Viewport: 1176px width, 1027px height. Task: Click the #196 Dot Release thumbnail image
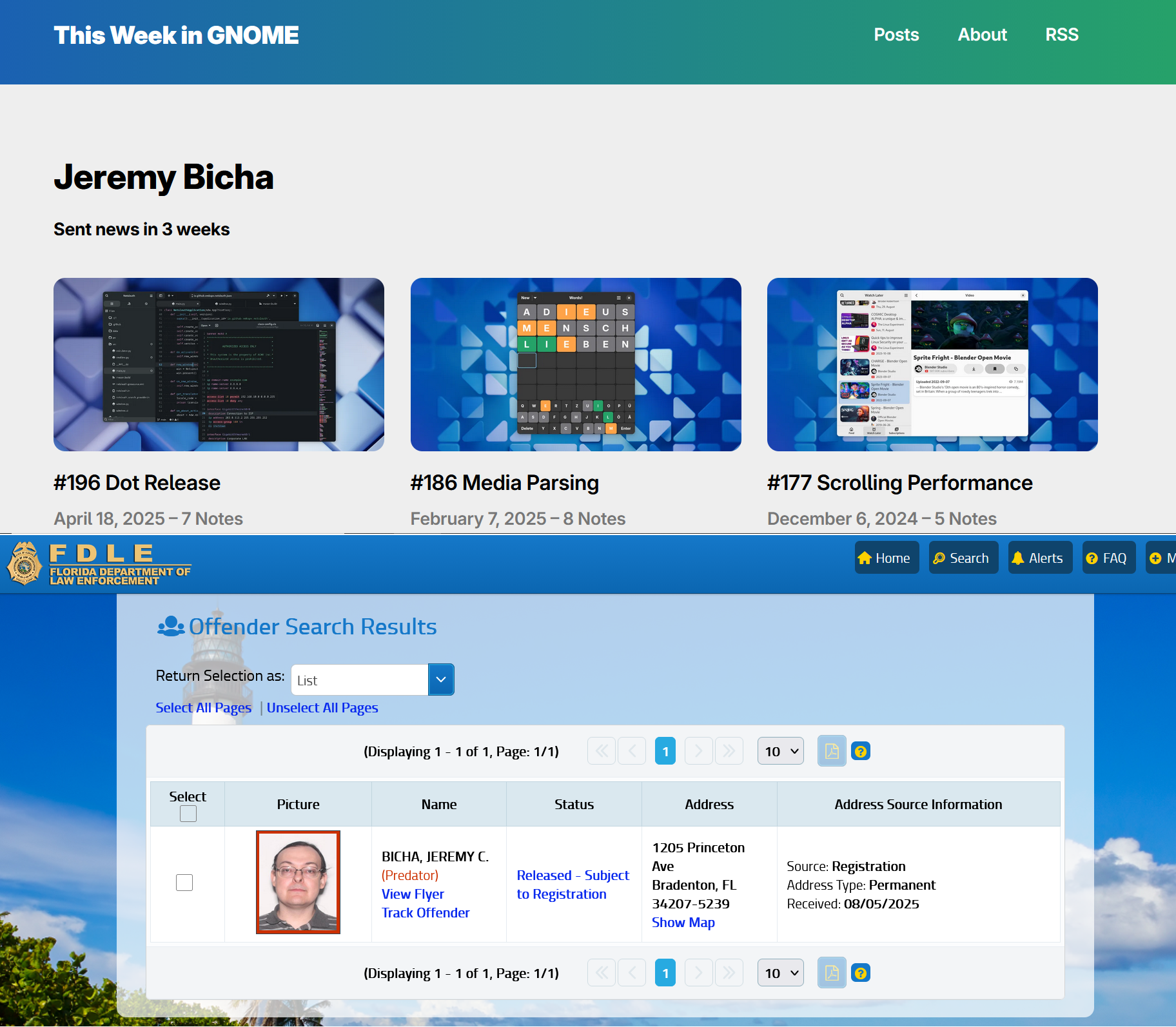pyautogui.click(x=219, y=364)
